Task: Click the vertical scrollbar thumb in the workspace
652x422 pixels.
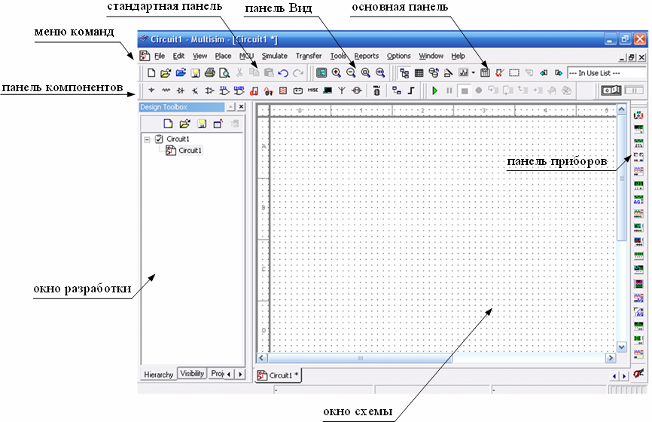Action: click(x=622, y=178)
